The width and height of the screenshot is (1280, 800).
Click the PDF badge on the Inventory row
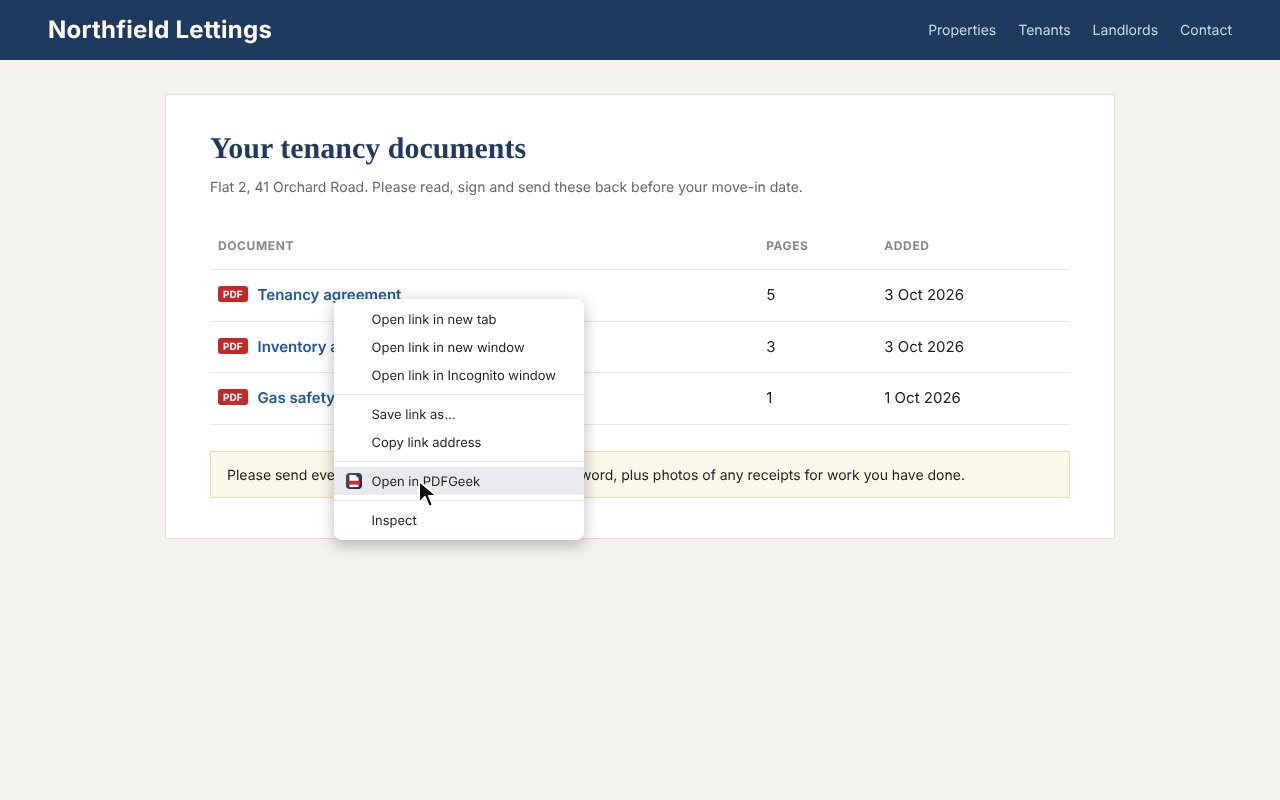pyautogui.click(x=233, y=346)
